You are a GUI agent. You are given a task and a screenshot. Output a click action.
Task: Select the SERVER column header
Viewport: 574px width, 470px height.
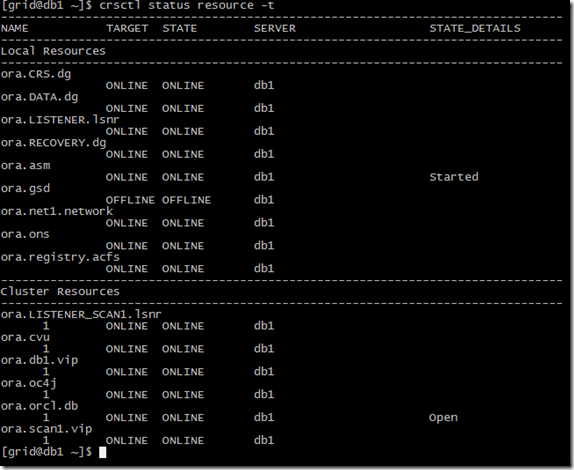pos(275,28)
